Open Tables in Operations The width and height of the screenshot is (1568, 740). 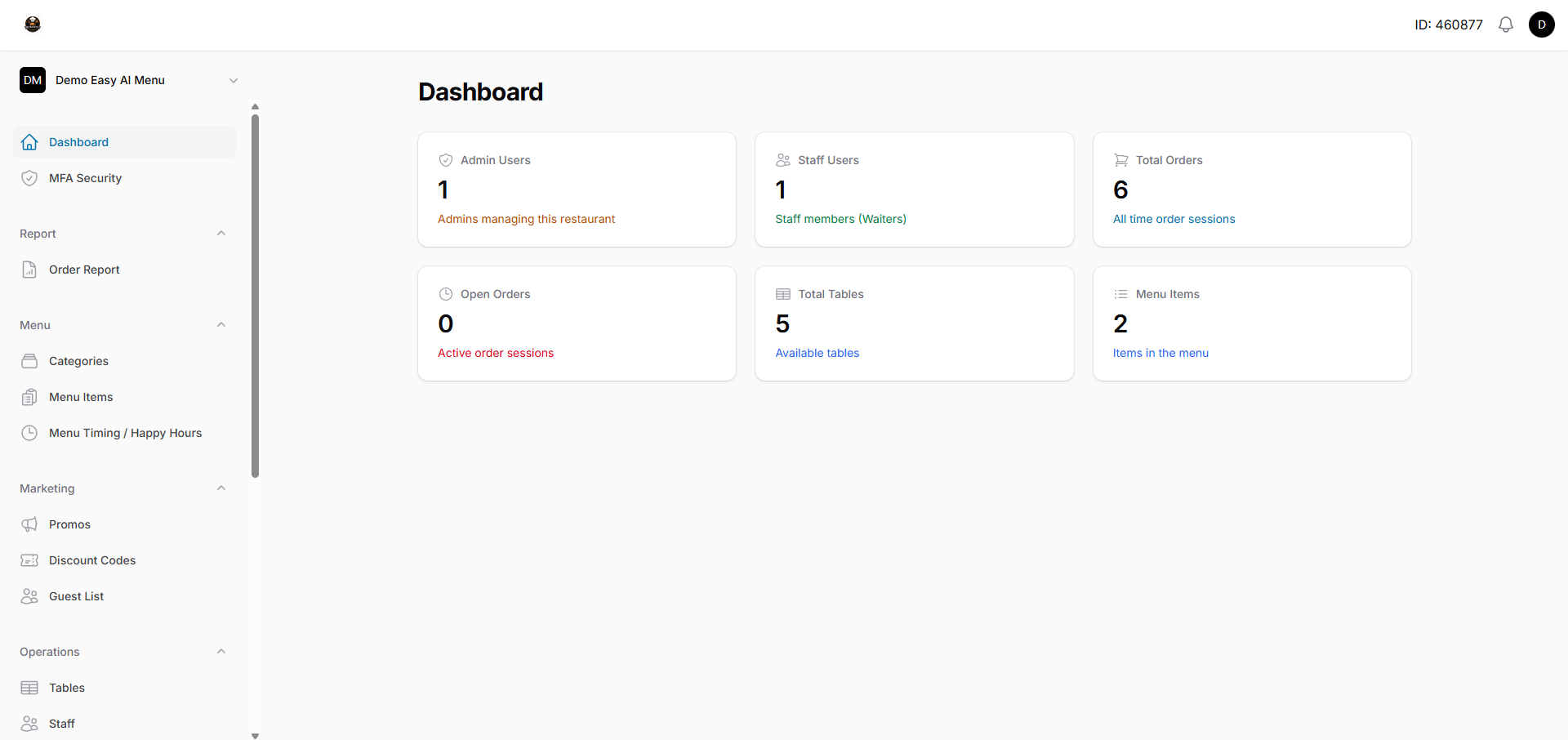(124, 688)
